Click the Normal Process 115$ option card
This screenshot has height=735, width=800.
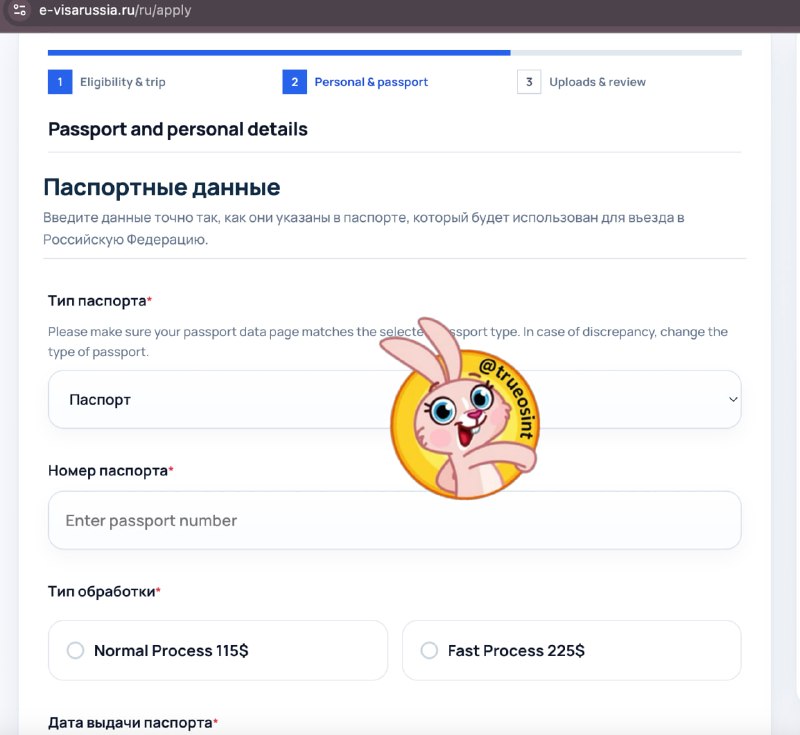(x=218, y=650)
